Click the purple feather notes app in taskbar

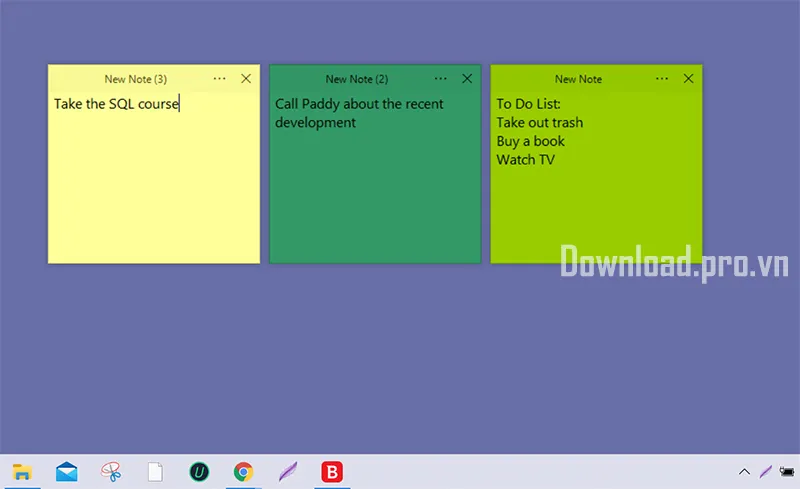[288, 472]
